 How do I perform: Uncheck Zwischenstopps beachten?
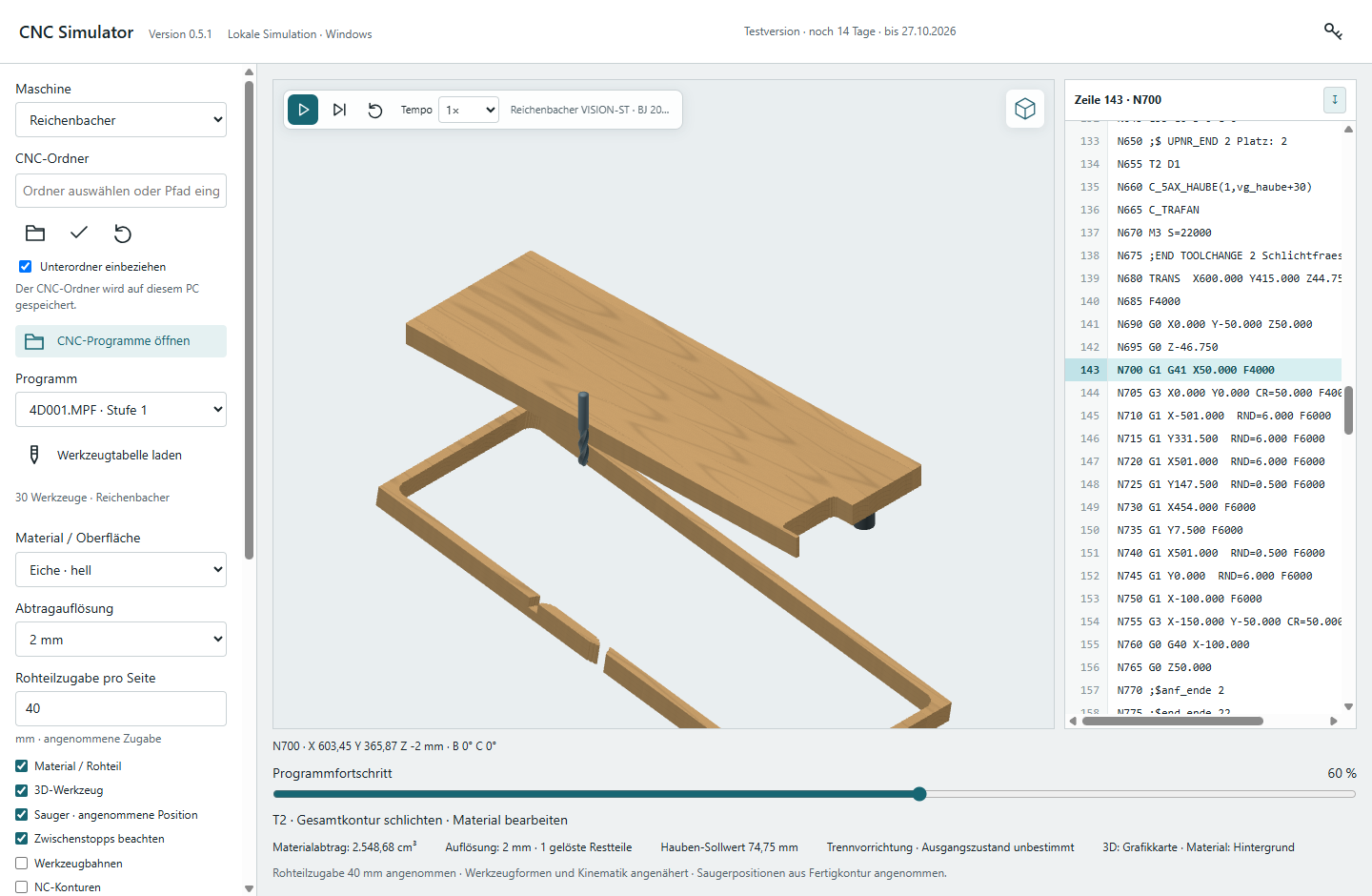click(x=22, y=839)
